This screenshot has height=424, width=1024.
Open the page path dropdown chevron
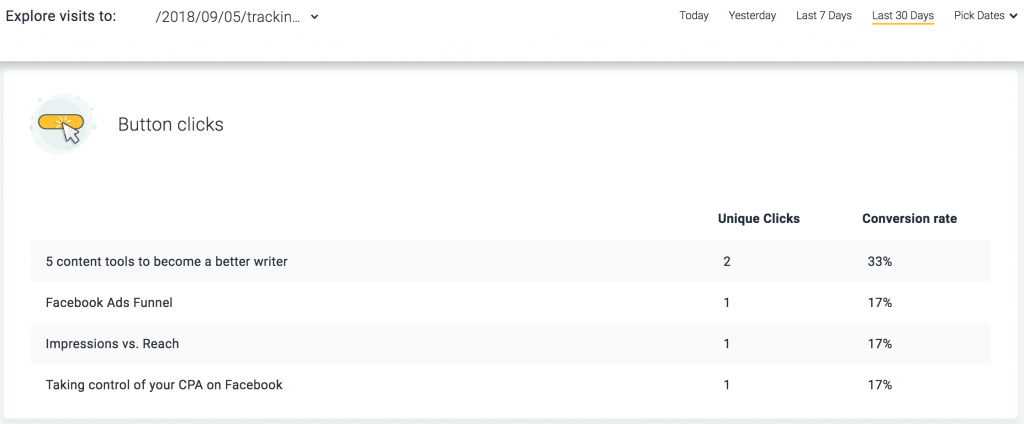click(x=315, y=18)
